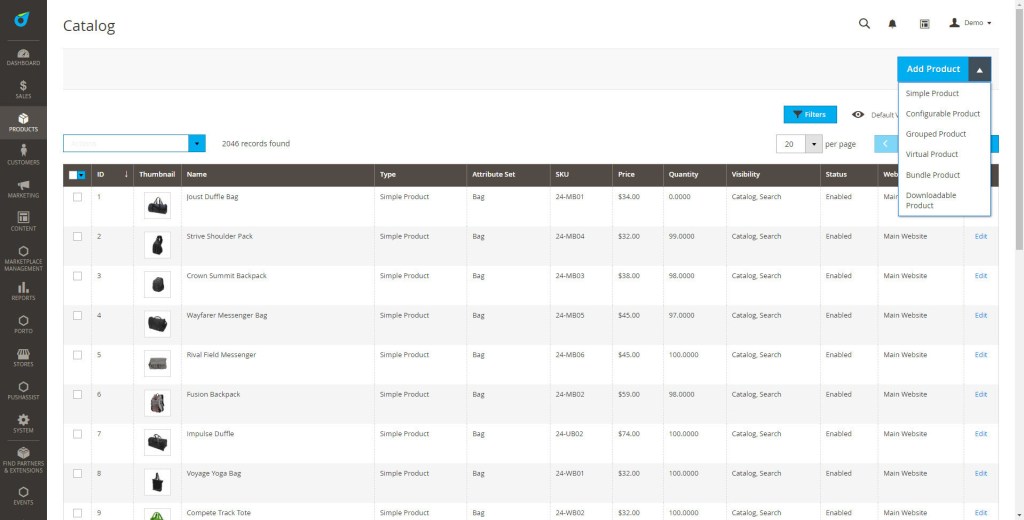Tick the checkbox for Crown Summit Backpack
1024x520 pixels.
pos(78,276)
